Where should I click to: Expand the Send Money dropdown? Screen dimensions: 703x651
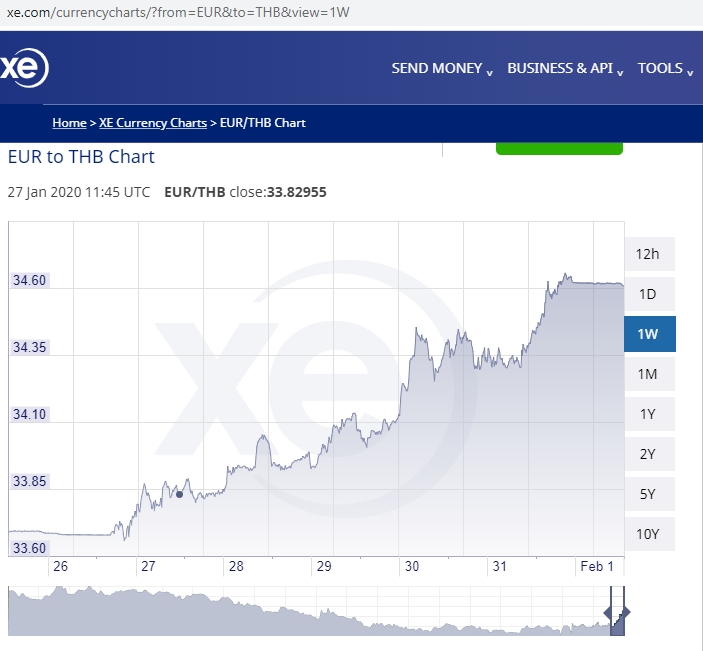click(442, 69)
